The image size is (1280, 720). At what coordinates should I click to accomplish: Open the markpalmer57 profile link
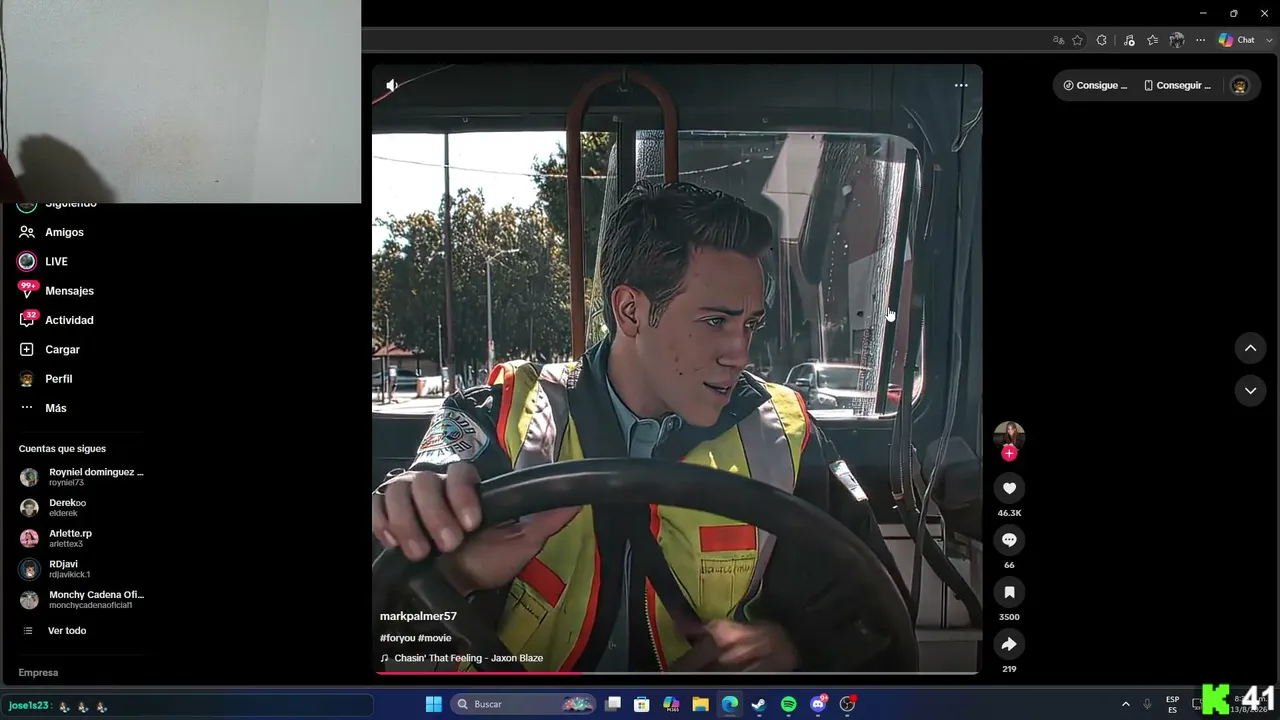[x=418, y=616]
